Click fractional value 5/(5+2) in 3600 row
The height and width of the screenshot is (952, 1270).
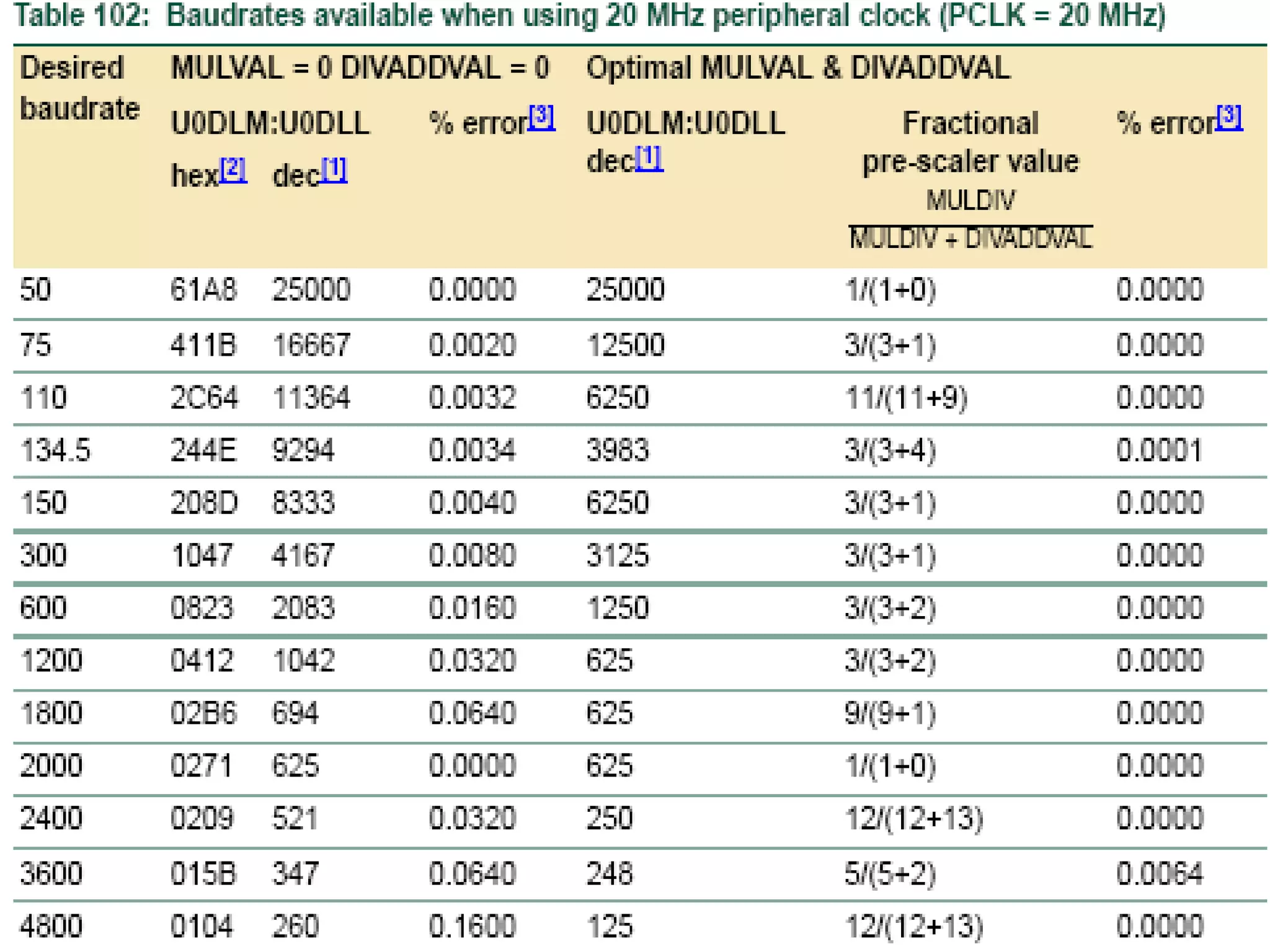pyautogui.click(x=890, y=874)
